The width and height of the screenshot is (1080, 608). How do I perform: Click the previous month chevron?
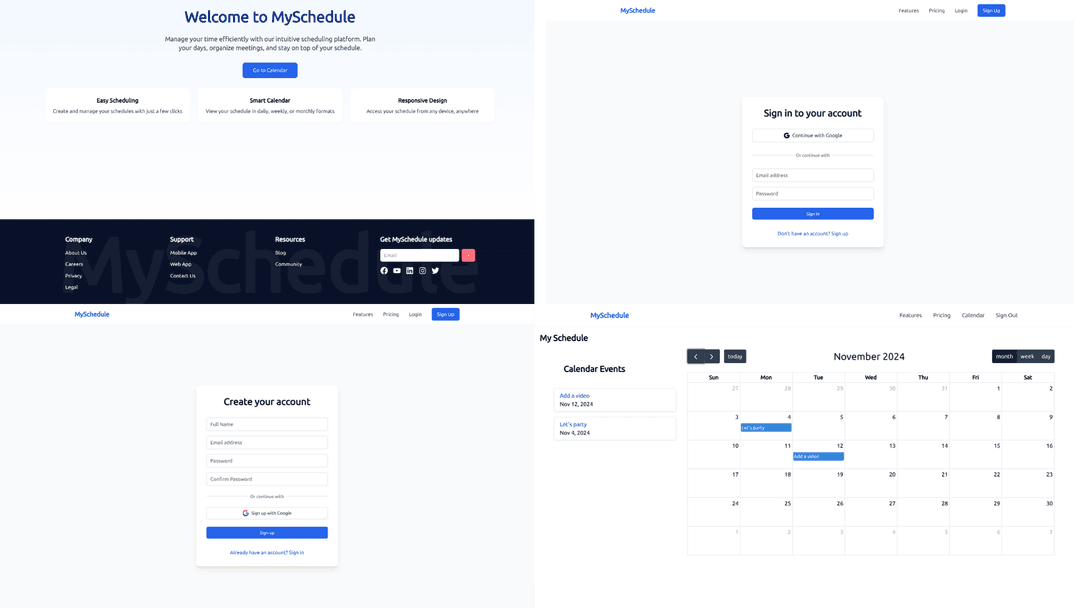tap(695, 356)
